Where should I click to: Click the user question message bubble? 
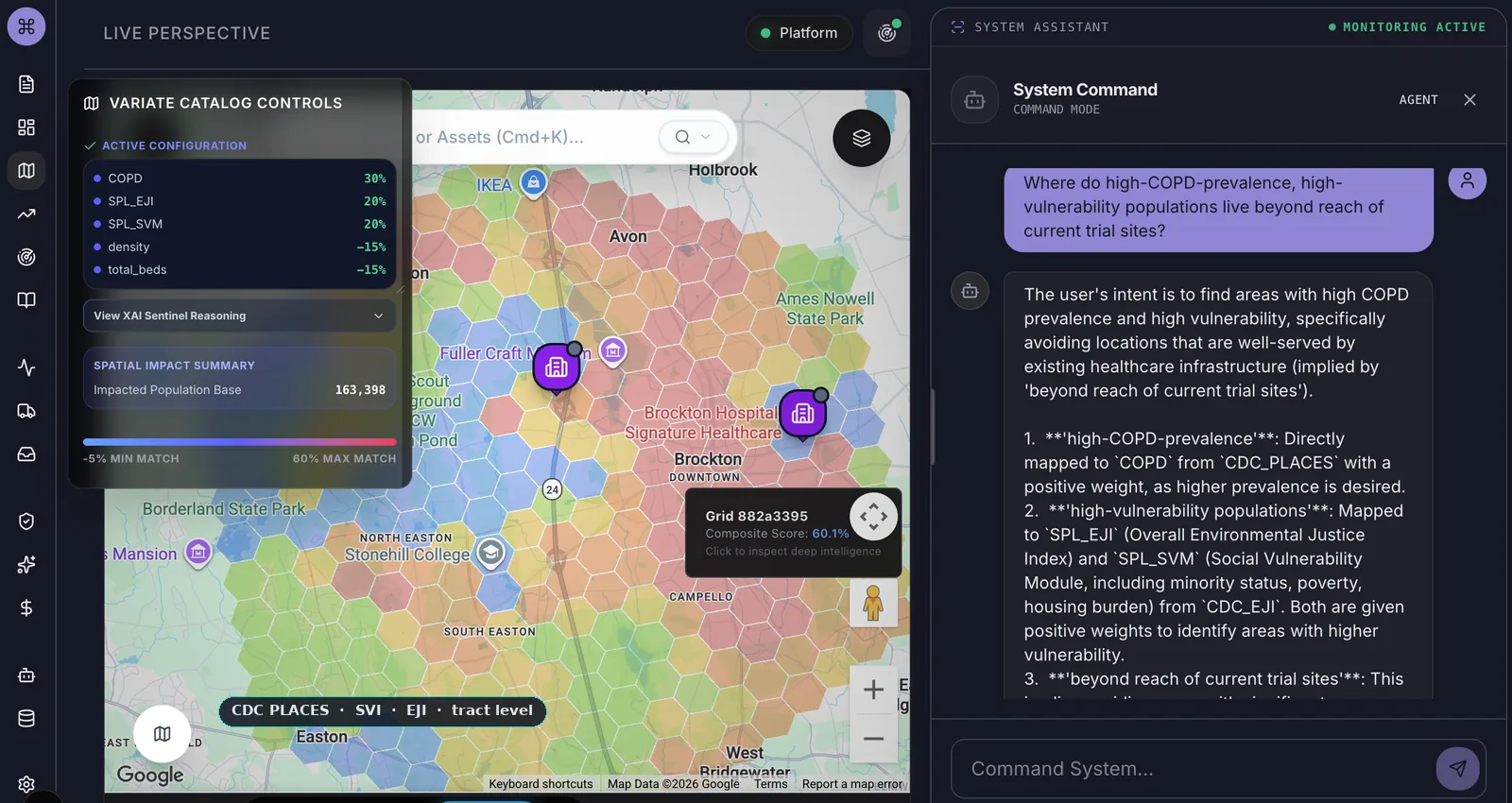pyautogui.click(x=1218, y=208)
